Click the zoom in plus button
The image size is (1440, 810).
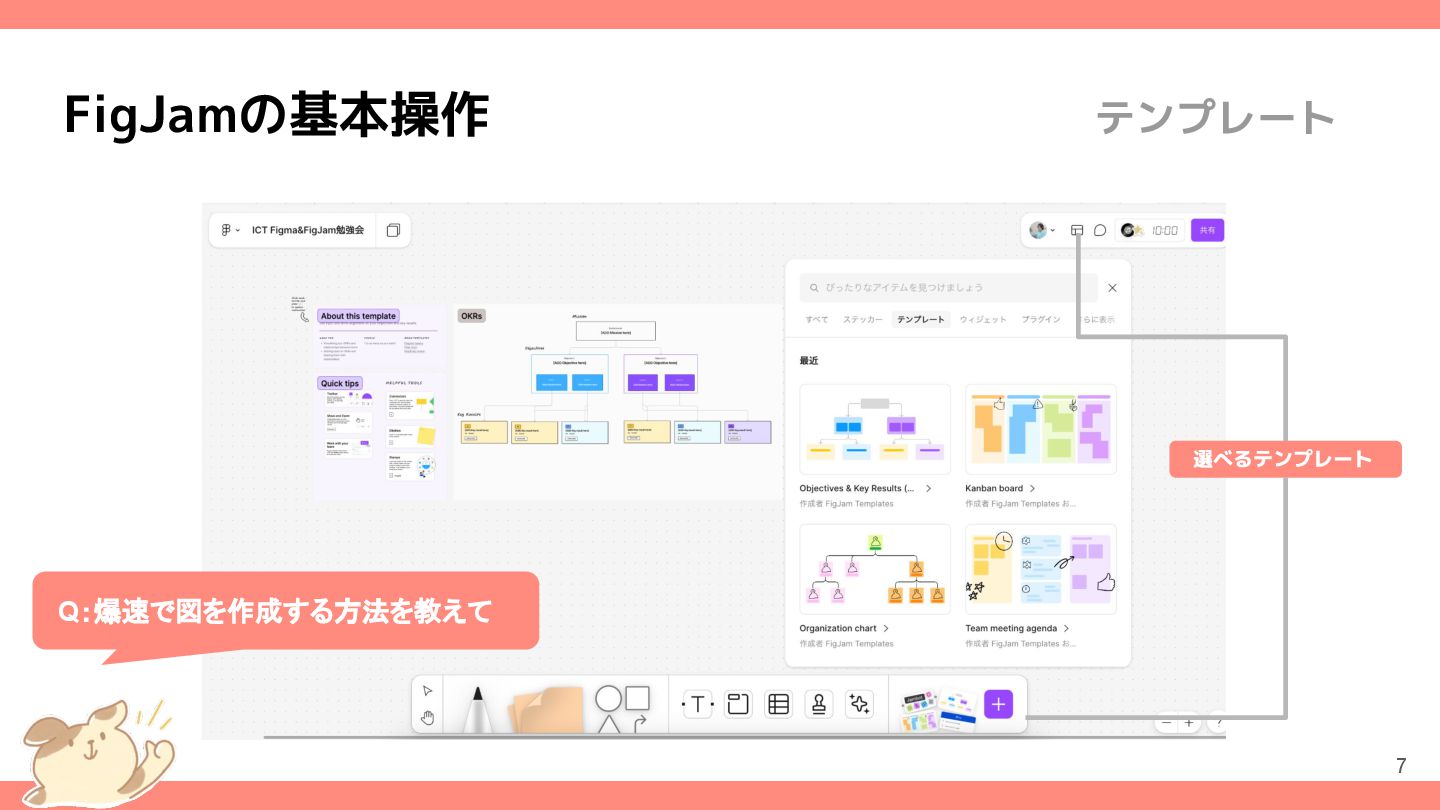pos(1189,722)
